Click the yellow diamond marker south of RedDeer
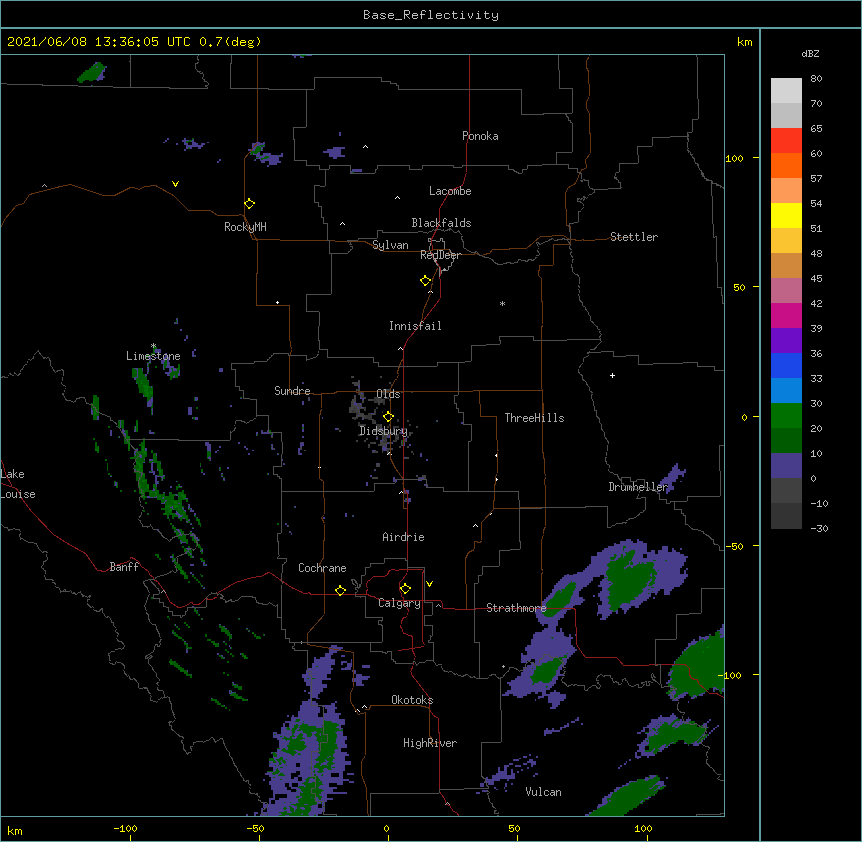The width and height of the screenshot is (862, 842). pyautogui.click(x=425, y=280)
